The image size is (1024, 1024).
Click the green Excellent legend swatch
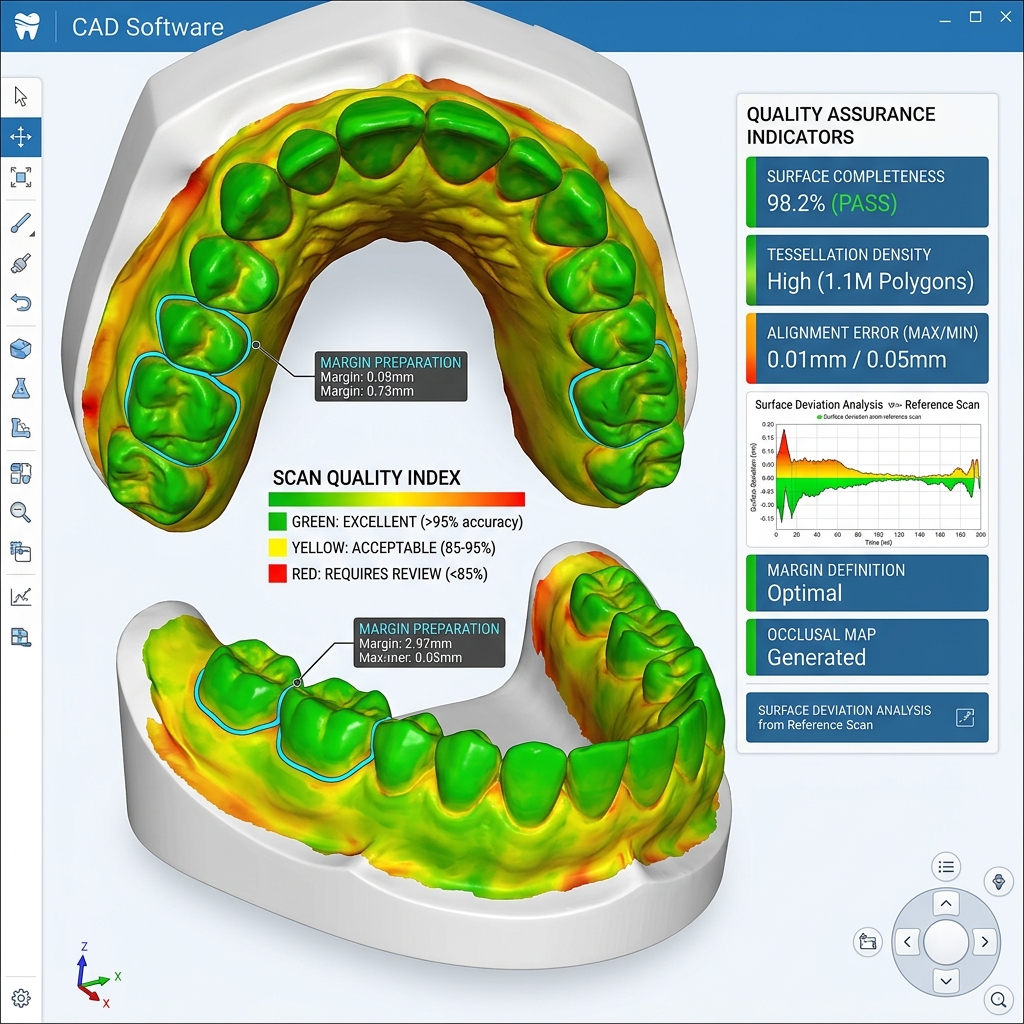click(277, 522)
